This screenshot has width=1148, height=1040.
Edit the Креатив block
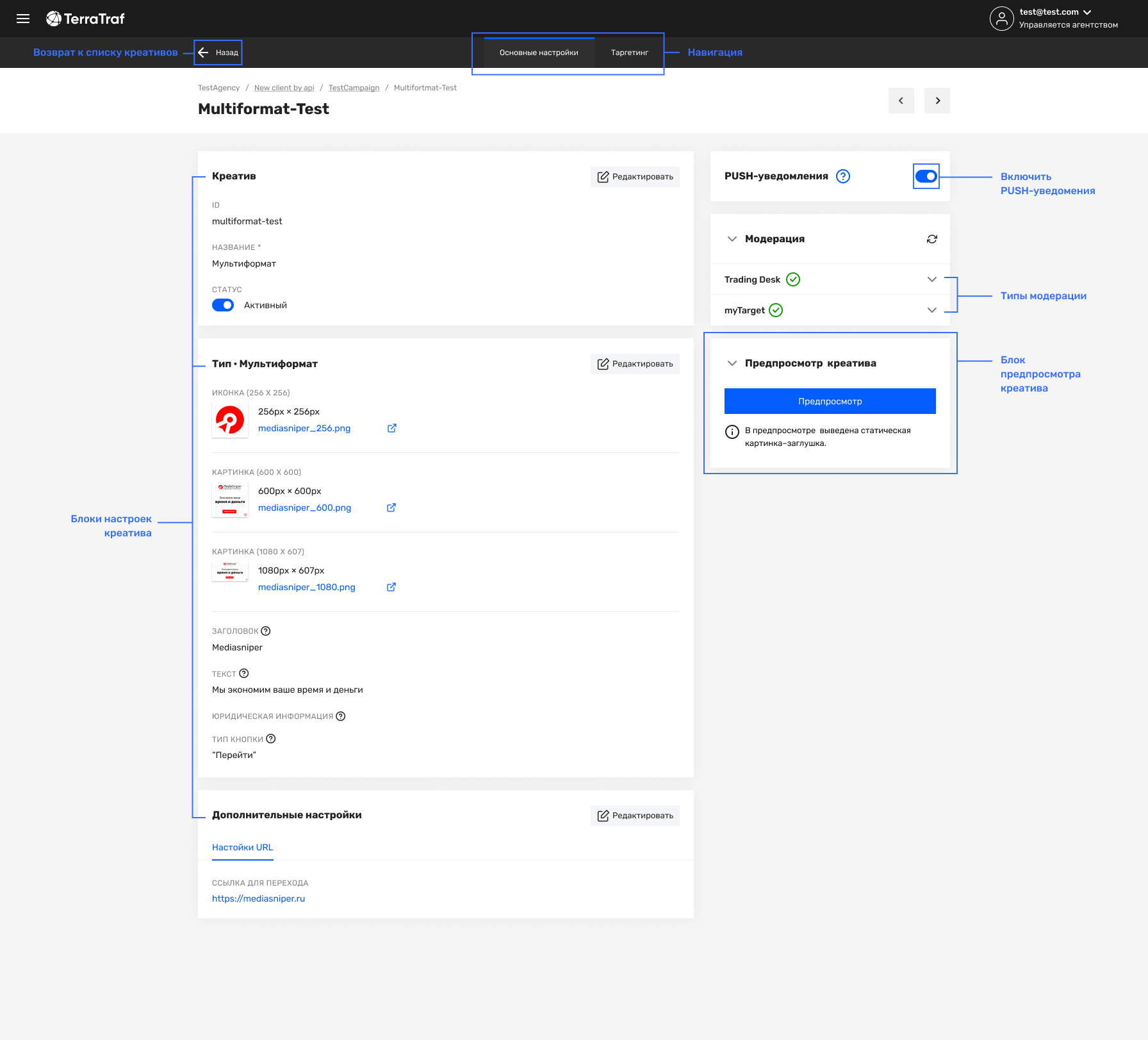coord(635,177)
